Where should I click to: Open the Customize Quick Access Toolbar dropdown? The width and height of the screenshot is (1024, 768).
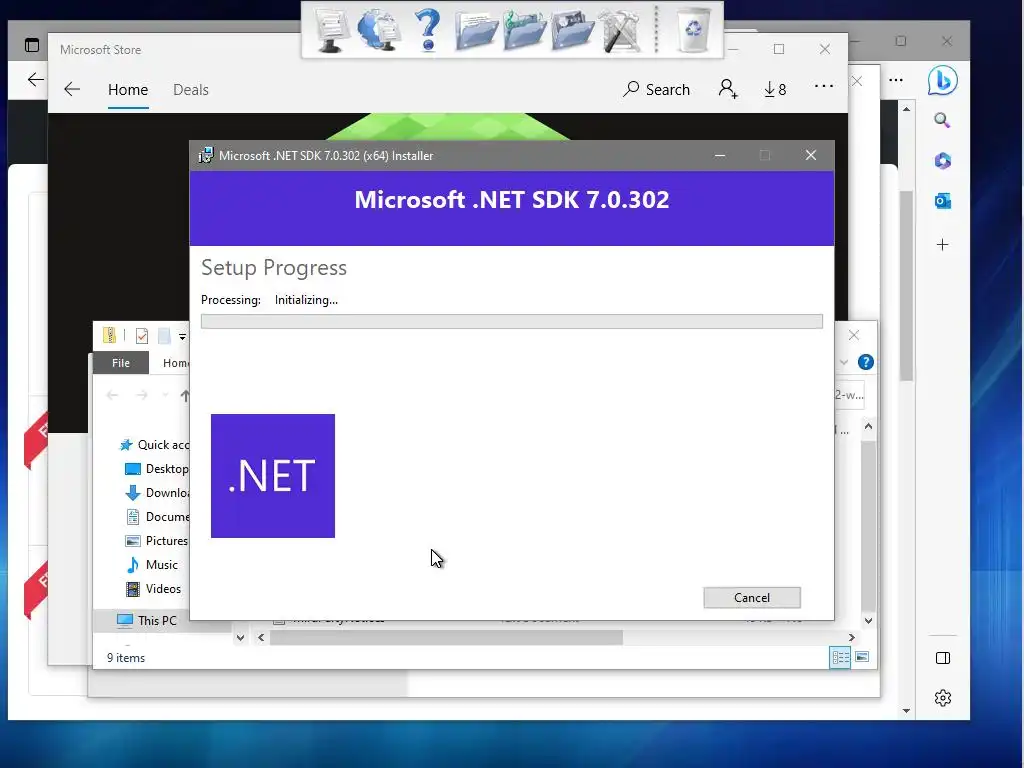point(182,337)
